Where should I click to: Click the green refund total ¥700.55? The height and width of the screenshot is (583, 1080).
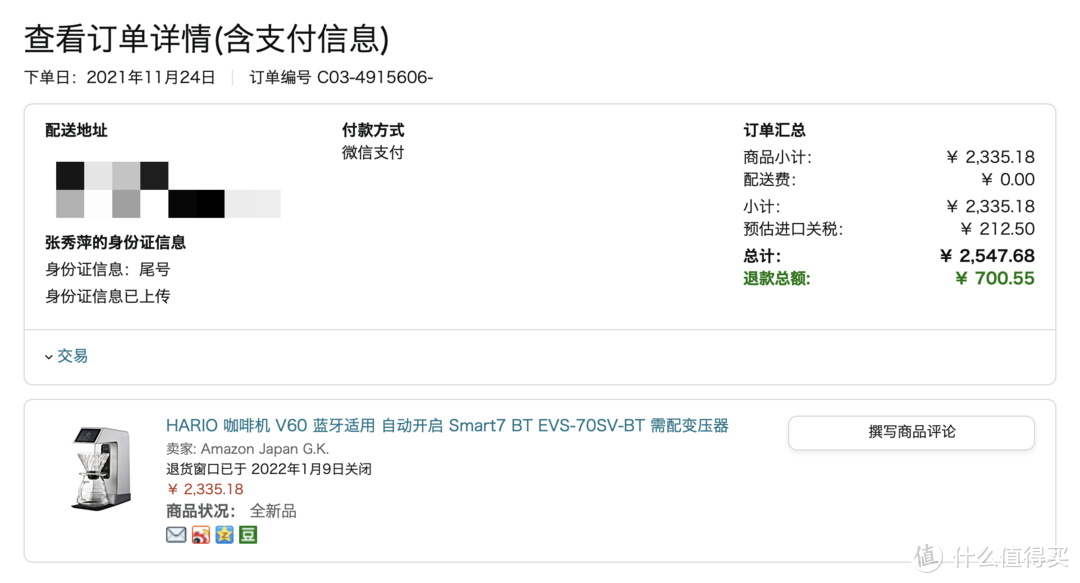pyautogui.click(x=995, y=278)
